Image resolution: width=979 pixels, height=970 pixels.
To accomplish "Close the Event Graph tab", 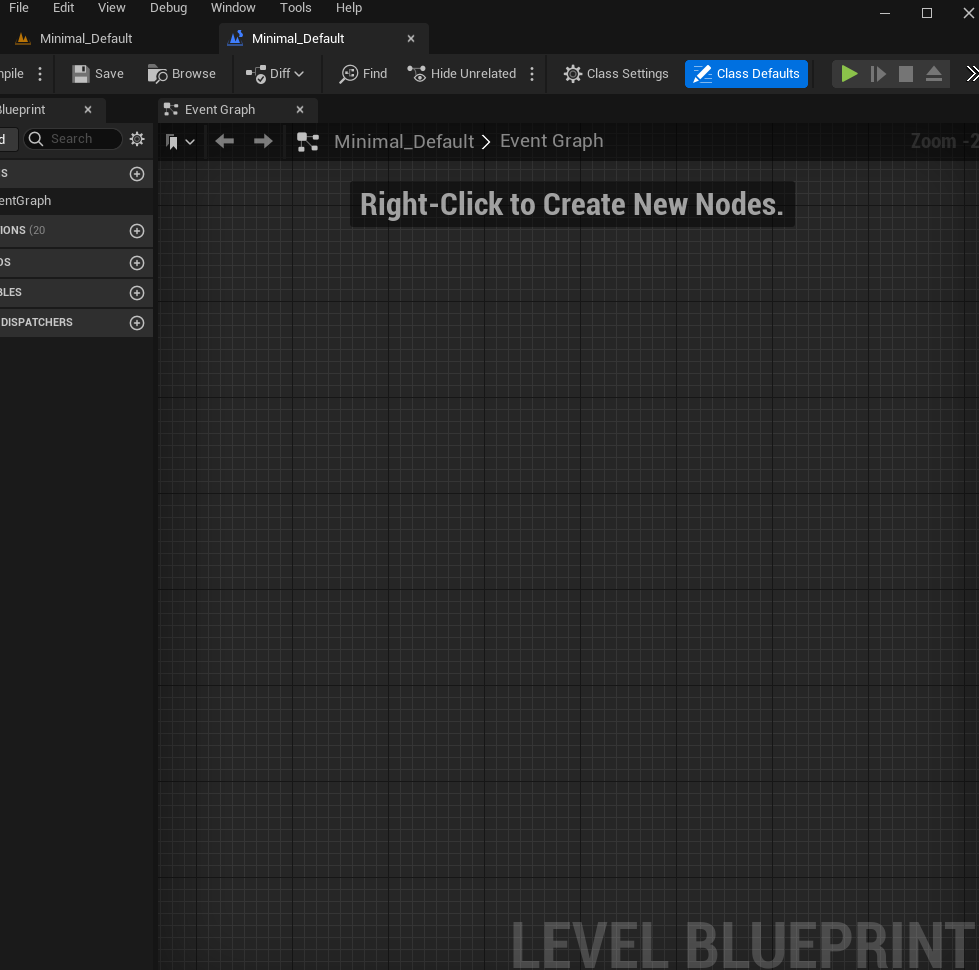I will (x=300, y=110).
